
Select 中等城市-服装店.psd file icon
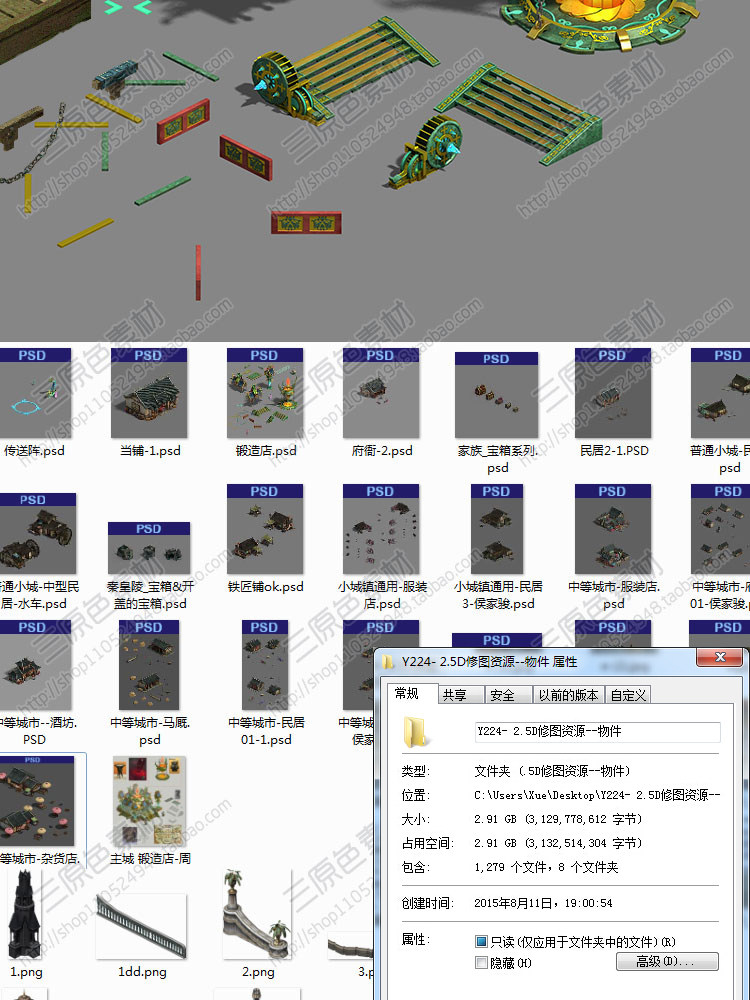pyautogui.click(x=613, y=529)
